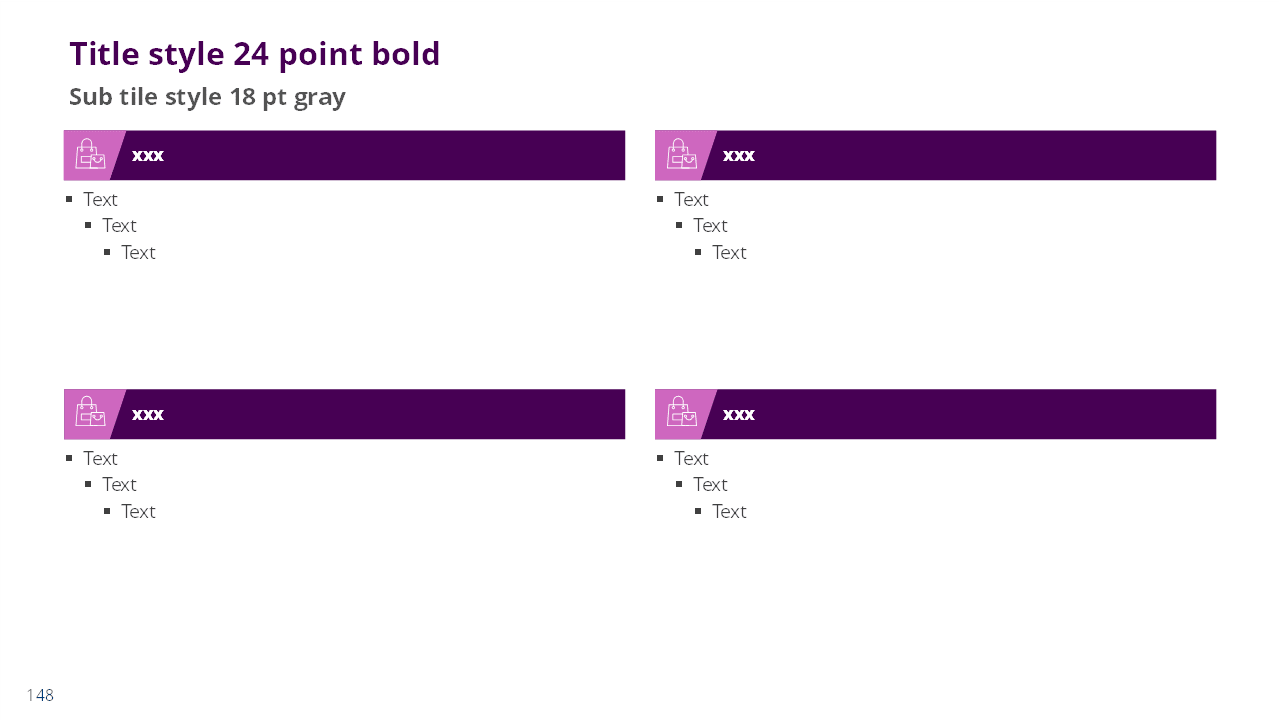Screen dimensions: 1280x720
Task: Click second-level 'Text' bullet in top-left block
Action: [119, 225]
